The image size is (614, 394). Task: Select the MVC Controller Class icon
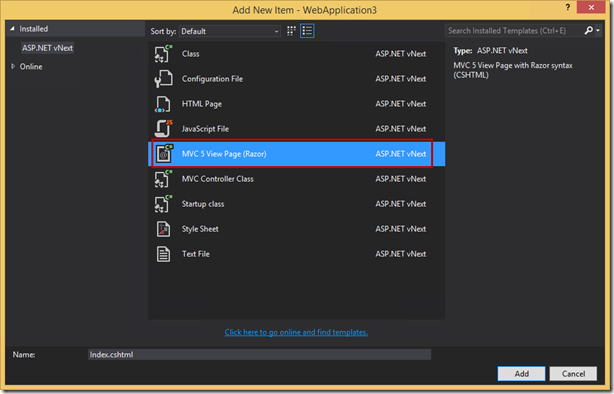pyautogui.click(x=163, y=179)
